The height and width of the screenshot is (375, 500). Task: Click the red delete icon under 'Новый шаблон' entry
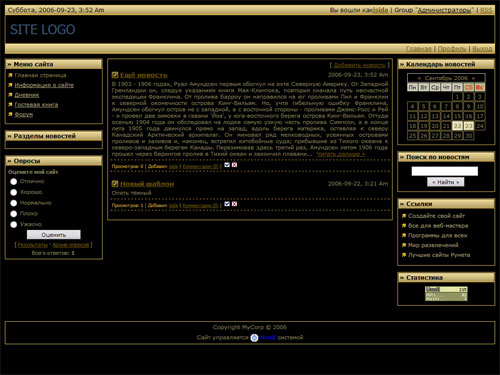(235, 204)
